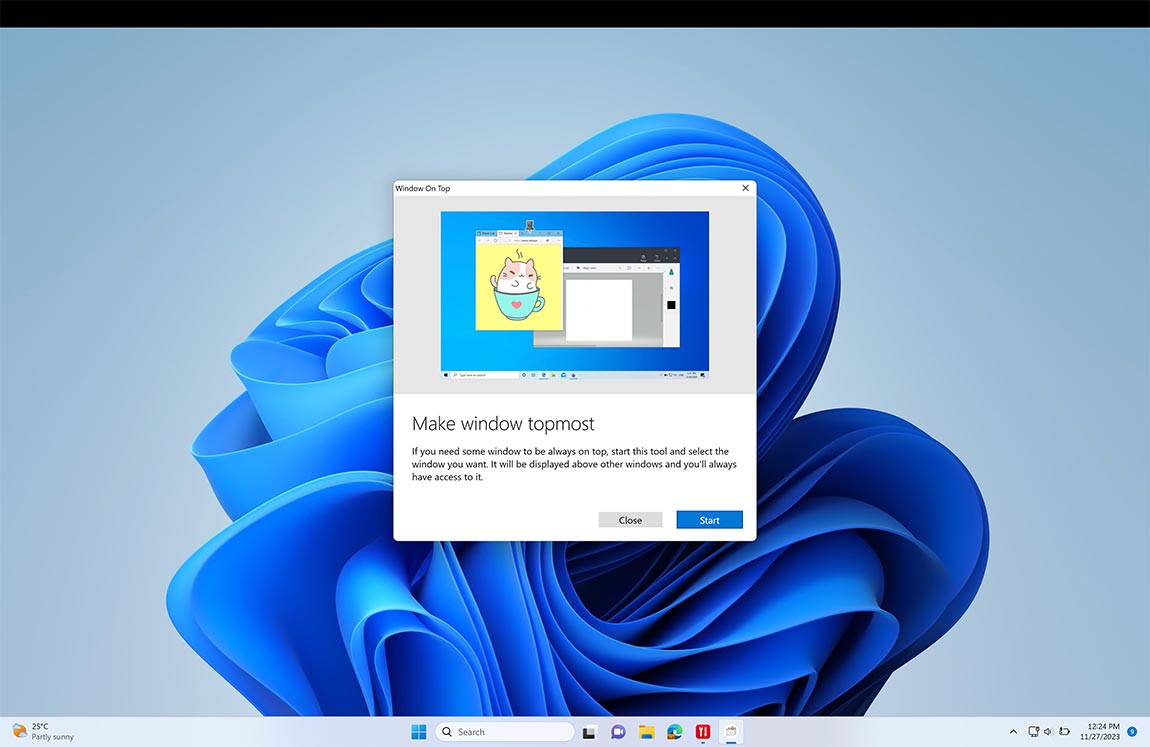Launch Microsoft Edge from the taskbar
This screenshot has height=747, width=1150.
(x=675, y=731)
